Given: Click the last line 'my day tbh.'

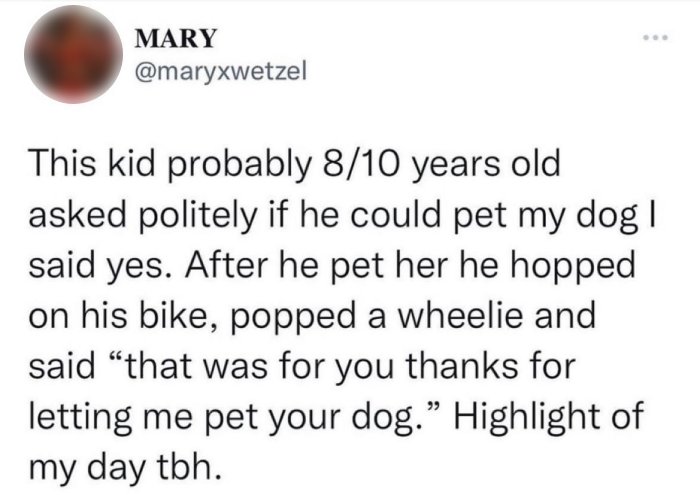Looking at the screenshot, I should 125,467.
